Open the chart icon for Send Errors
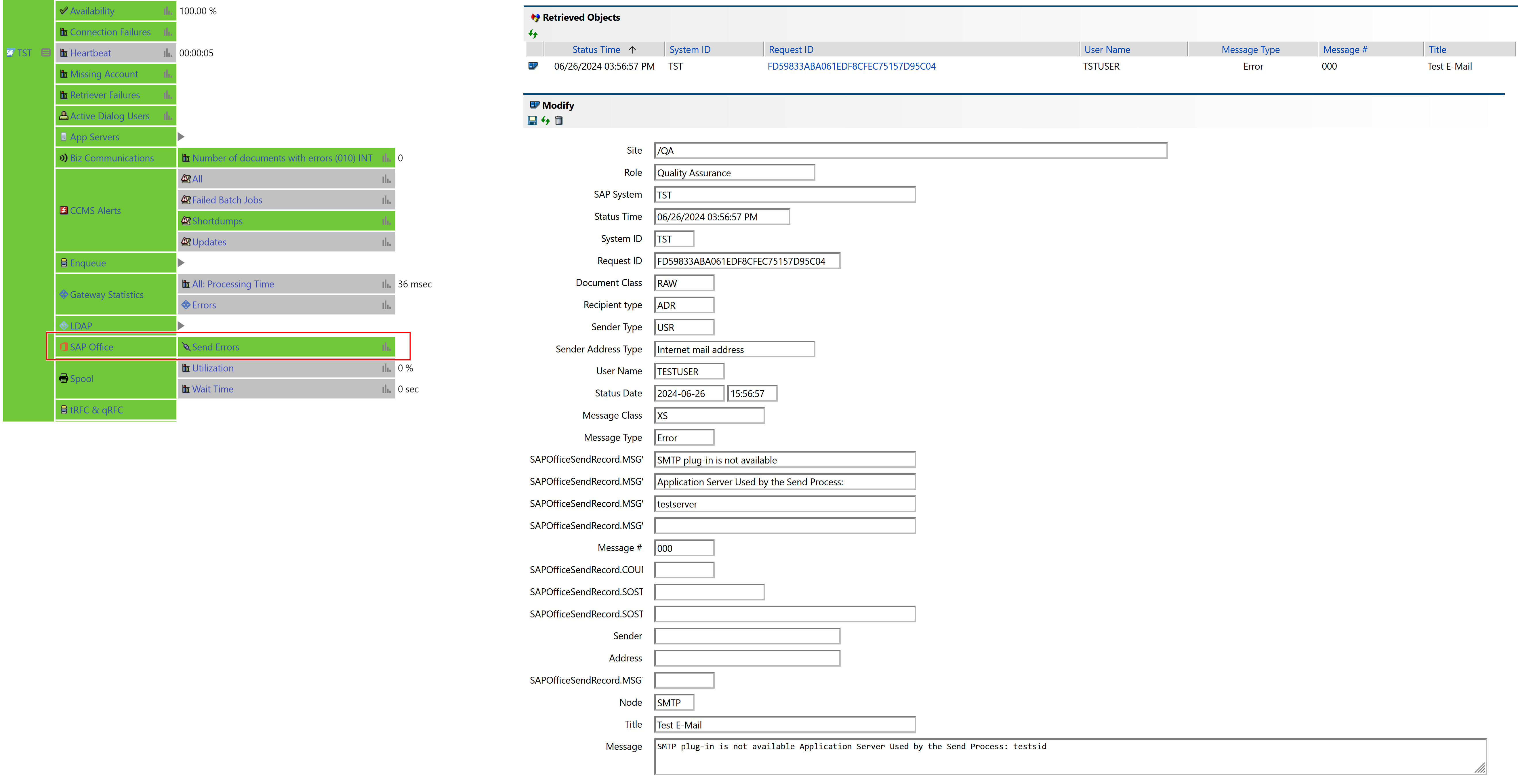The height and width of the screenshot is (784, 1518). tap(387, 347)
